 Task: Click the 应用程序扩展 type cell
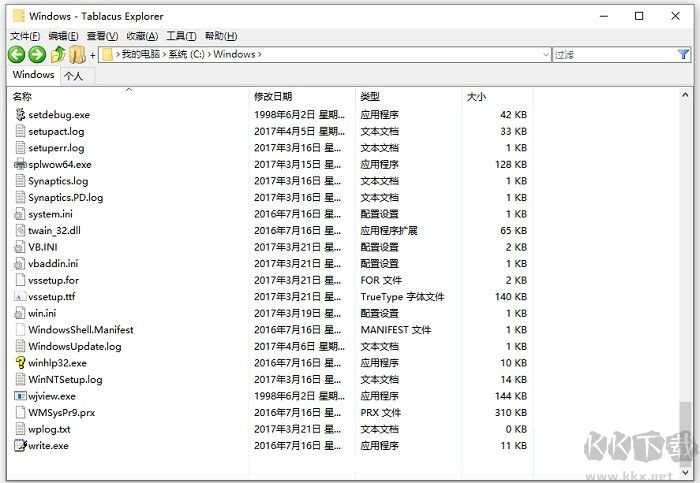(389, 230)
